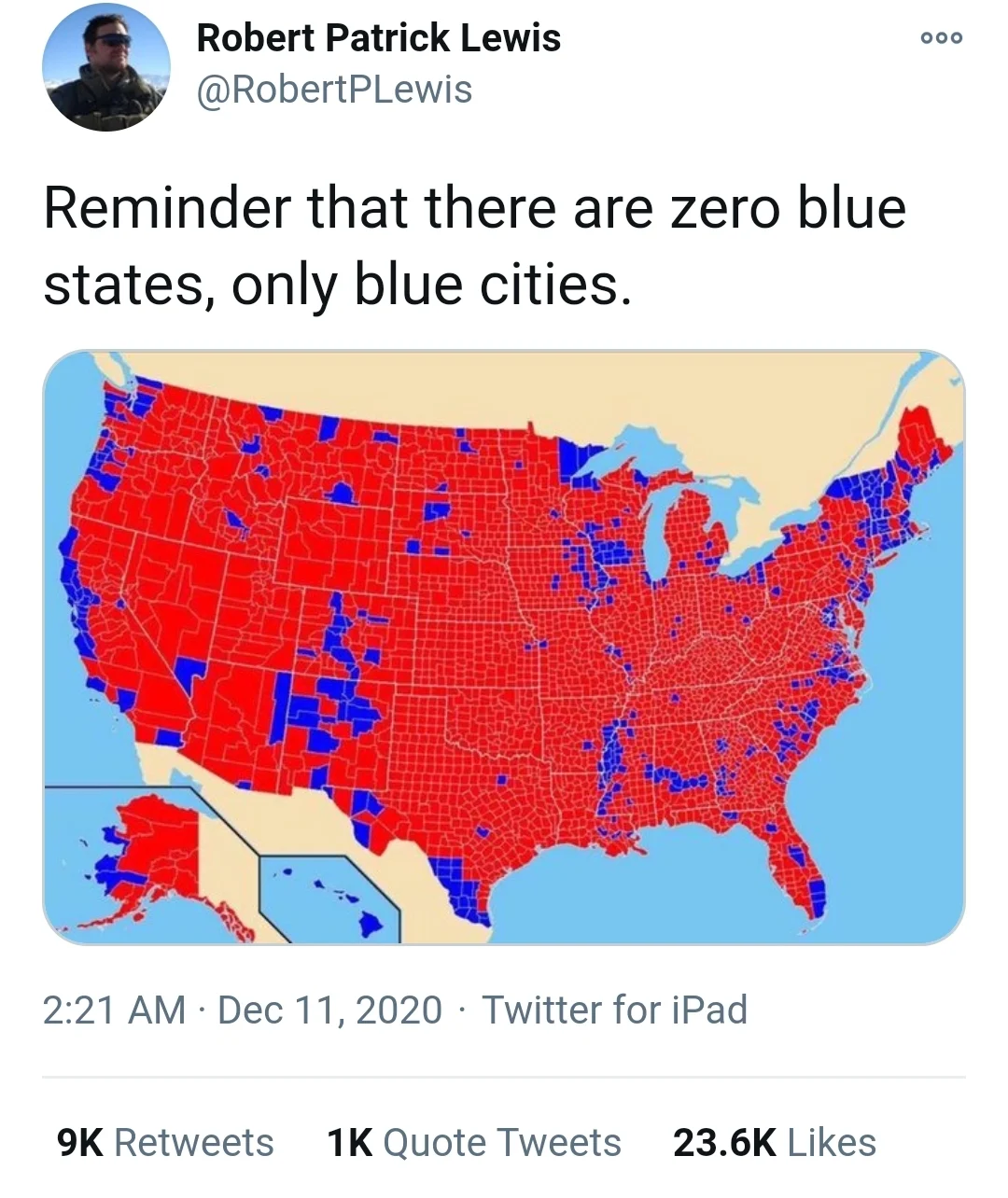Click the Twitter for iPad source link
1008x1198 pixels.
tap(614, 1010)
